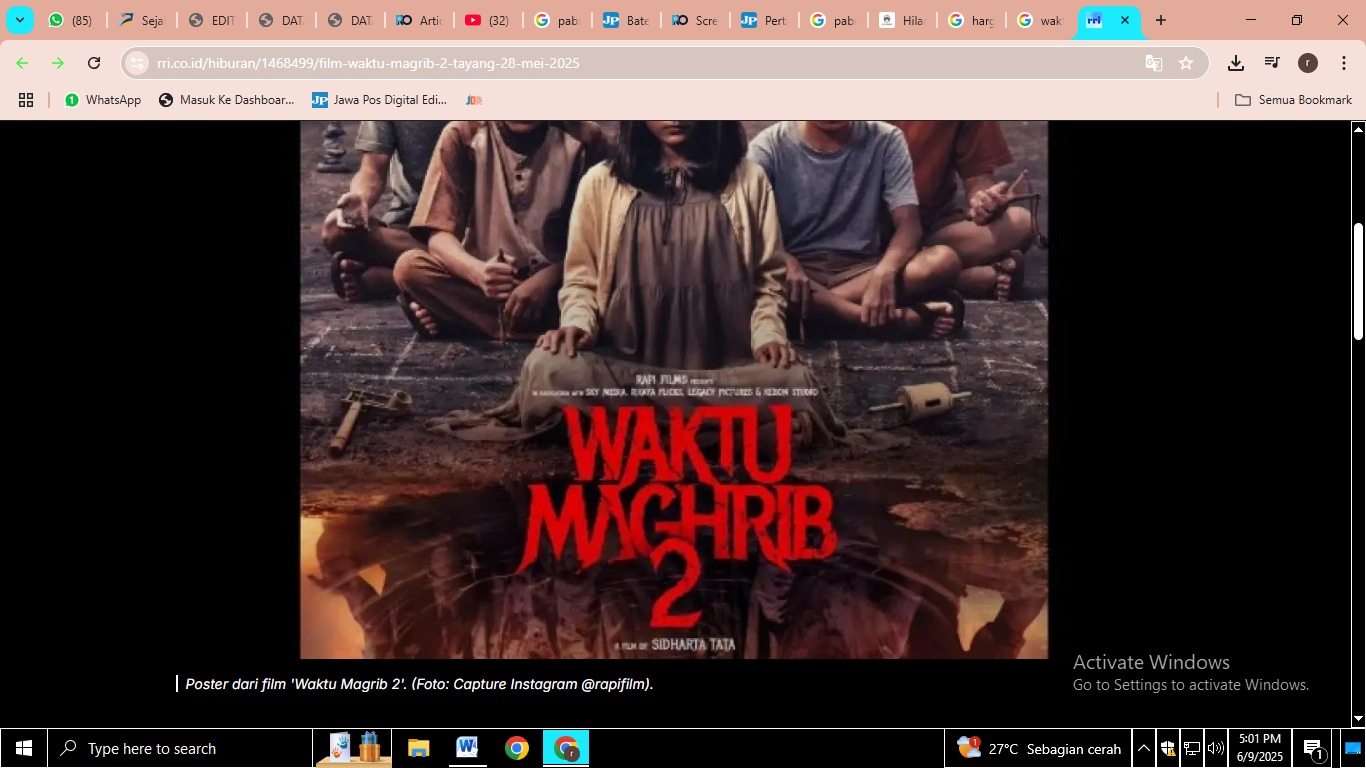The width and height of the screenshot is (1366, 768).
Task: Open the Windows Security tray icon
Action: point(1167,748)
